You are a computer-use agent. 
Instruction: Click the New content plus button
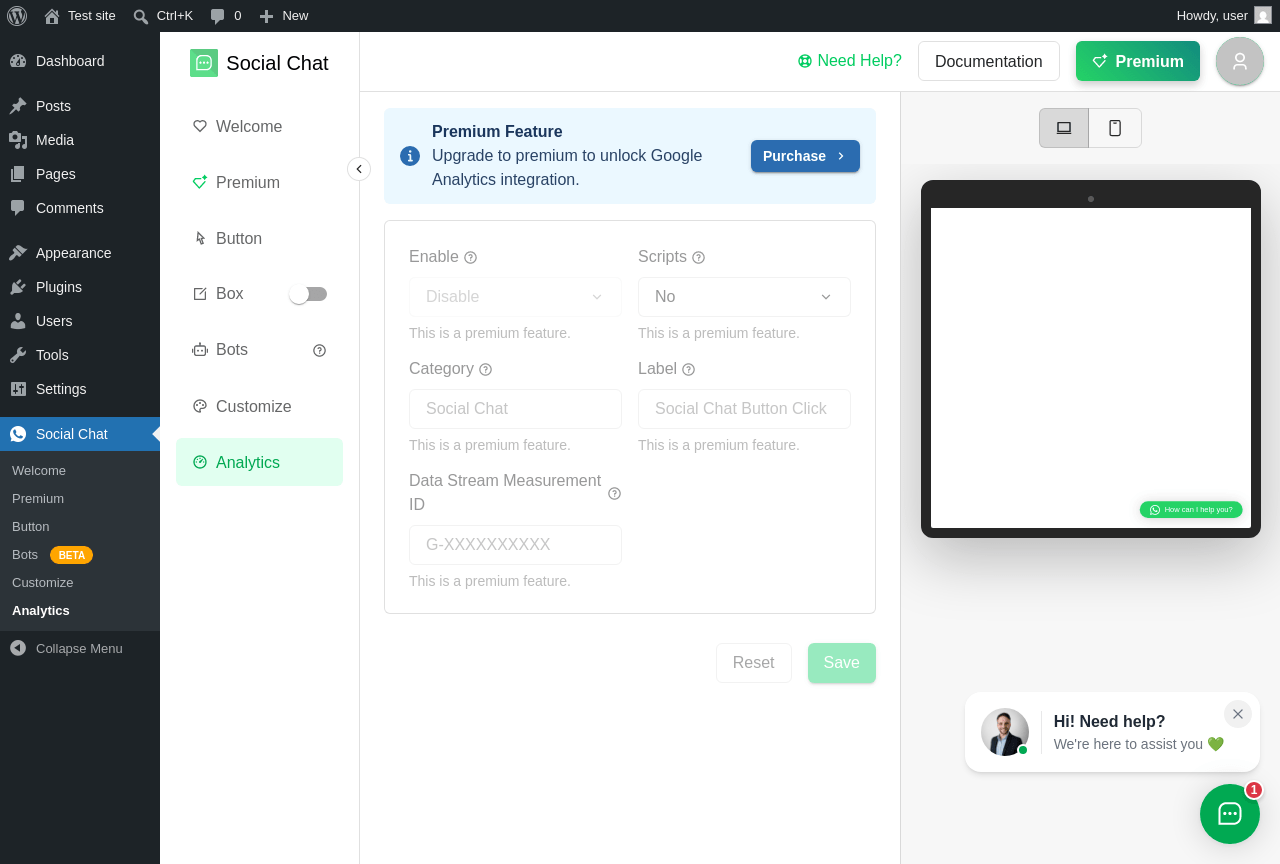tap(283, 16)
